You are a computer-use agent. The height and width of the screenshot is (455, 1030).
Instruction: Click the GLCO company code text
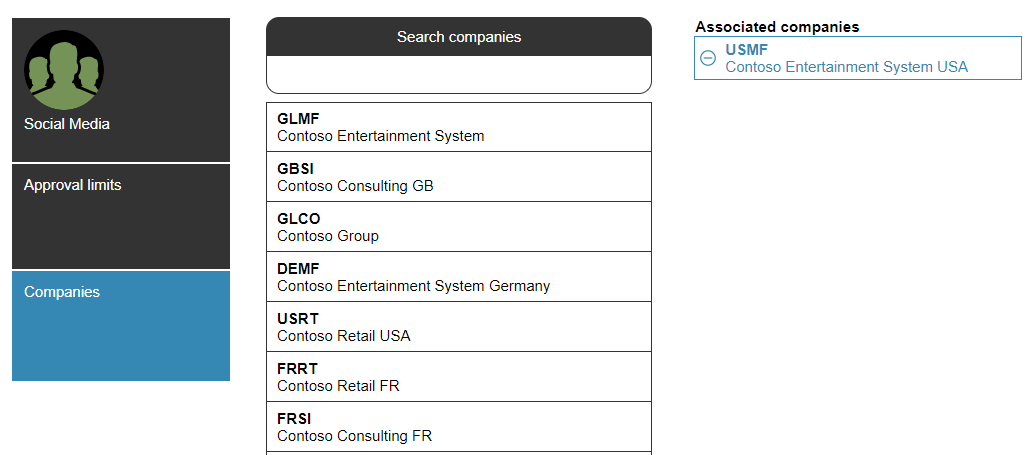tap(299, 219)
